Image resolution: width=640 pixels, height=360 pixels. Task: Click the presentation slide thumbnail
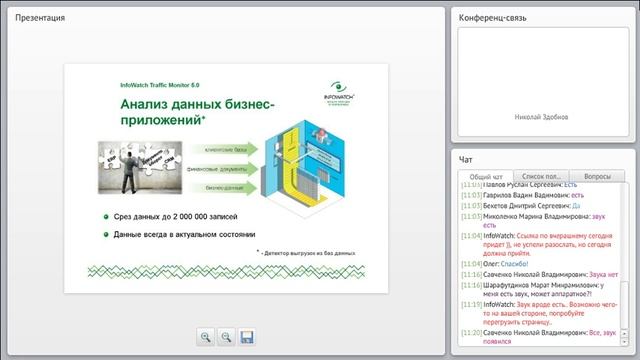226,178
